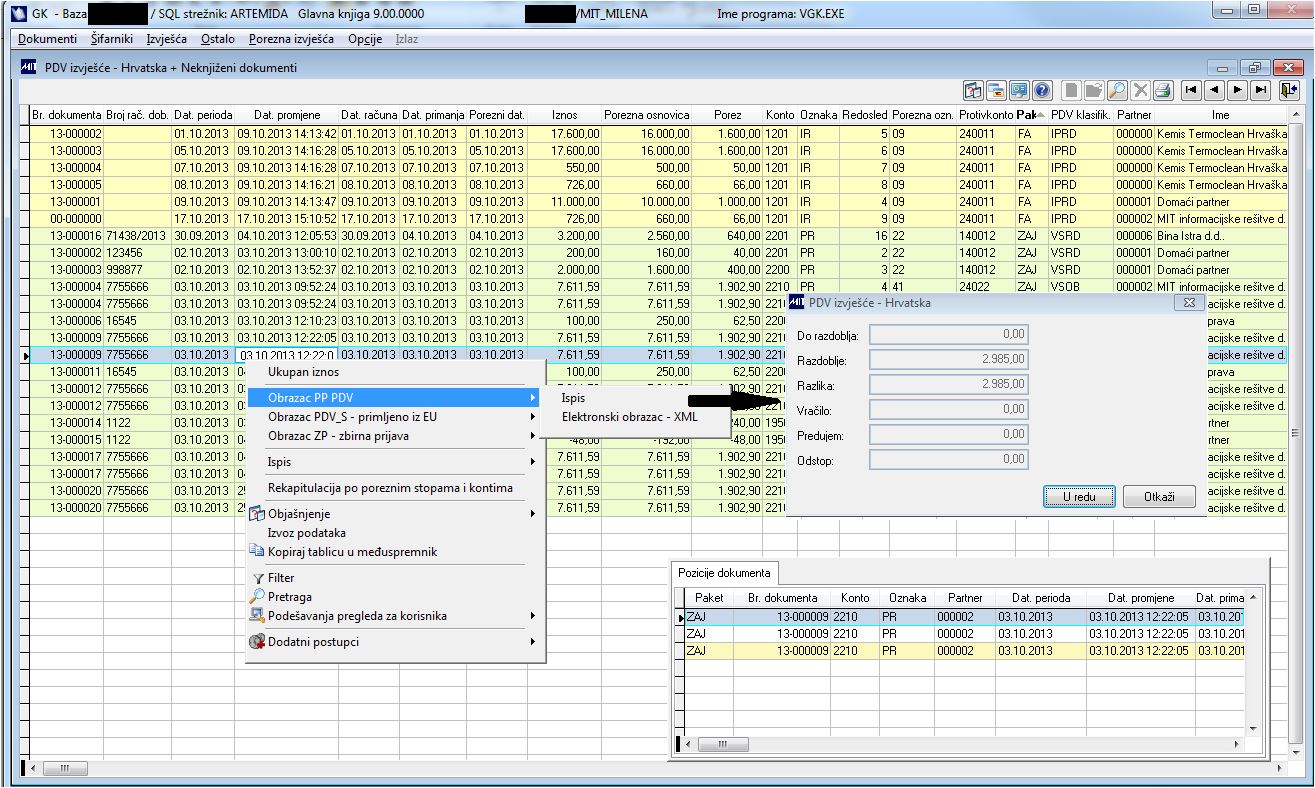Select Izvoz podataka in the context menu
Screen dimensions: 1315x788
tap(395, 533)
